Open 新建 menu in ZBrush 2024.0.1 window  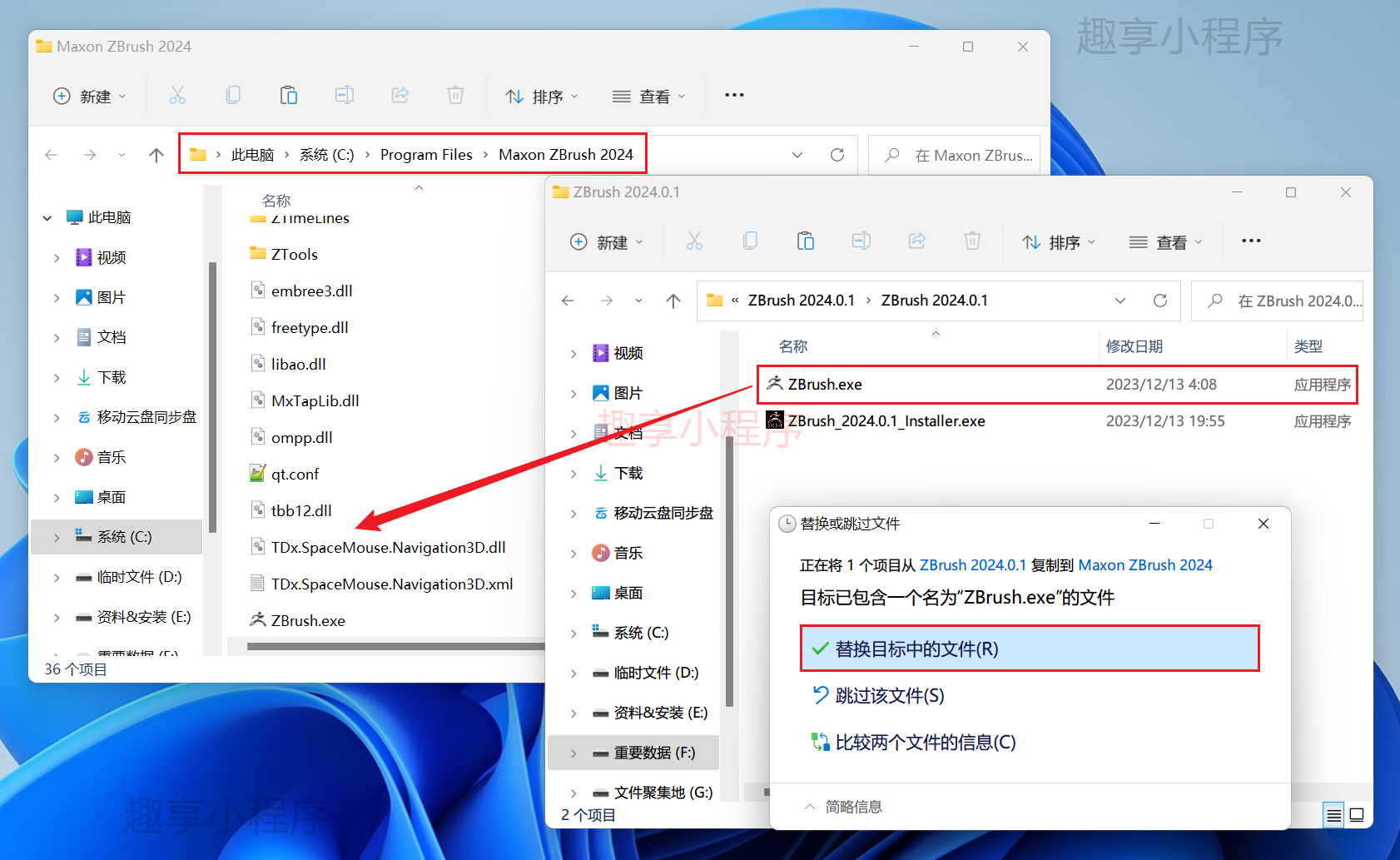607,242
